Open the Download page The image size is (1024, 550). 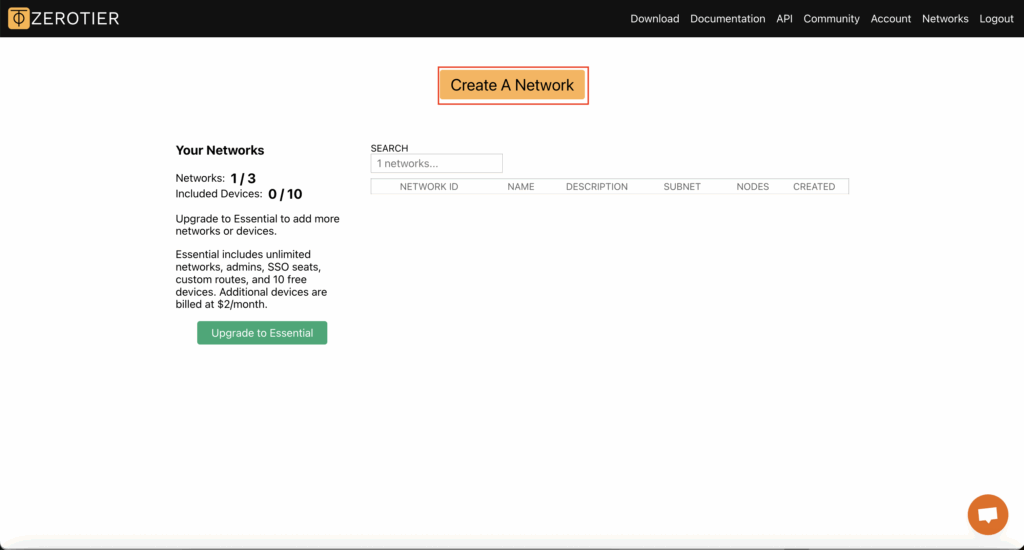[x=654, y=19]
